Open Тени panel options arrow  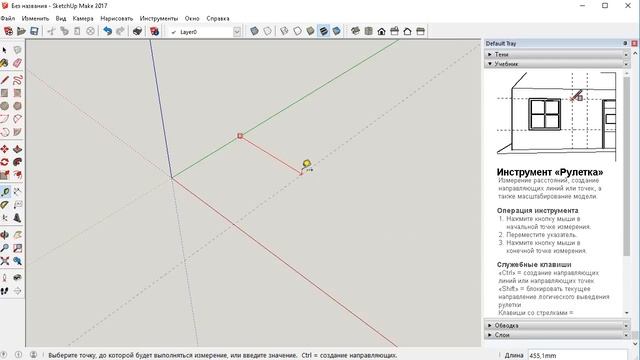point(626,54)
